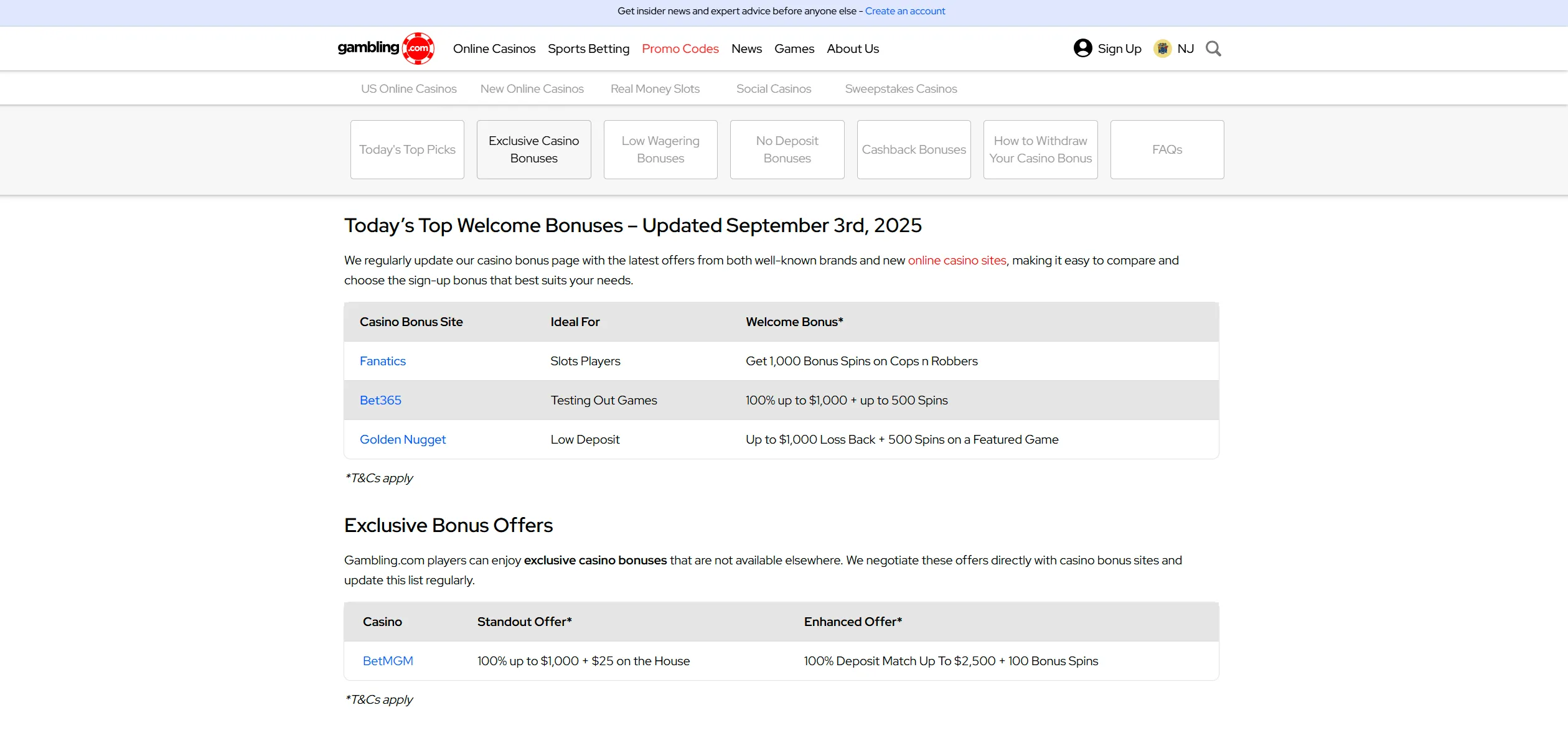This screenshot has height=733, width=1568.
Task: Open the online casino sites link
Action: point(957,261)
